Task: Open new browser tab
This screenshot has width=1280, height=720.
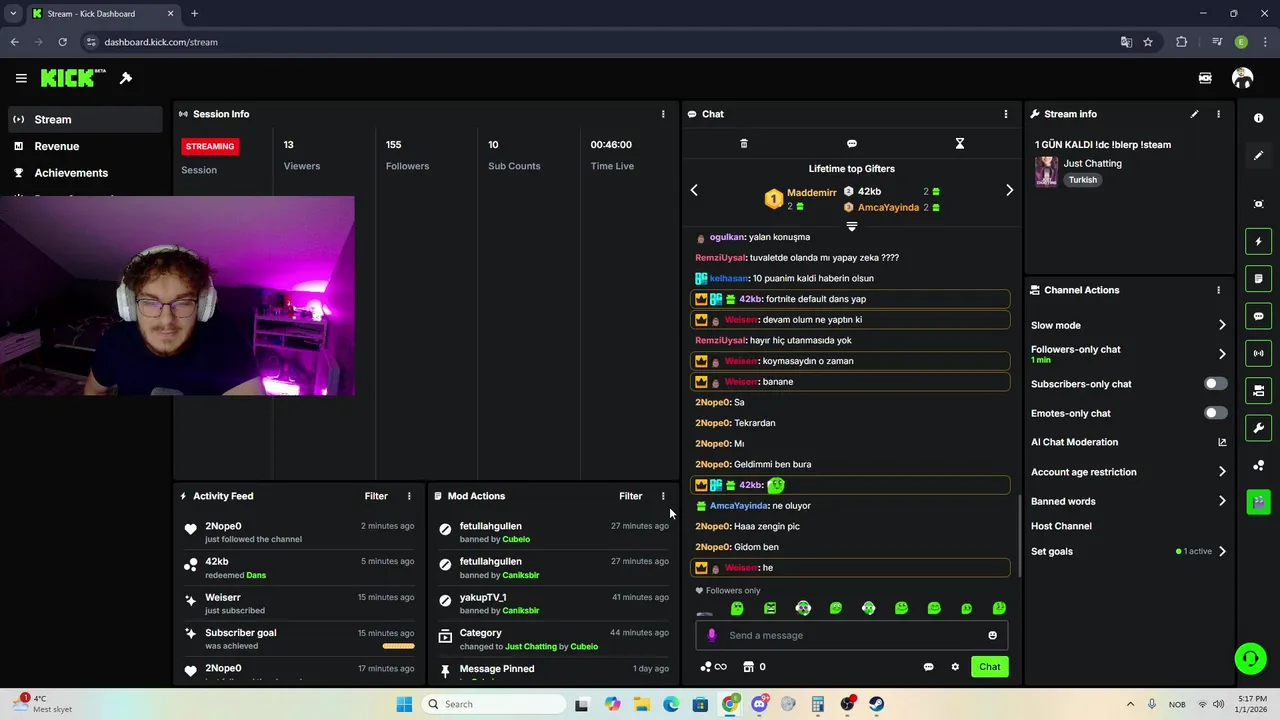Action: pos(194,14)
